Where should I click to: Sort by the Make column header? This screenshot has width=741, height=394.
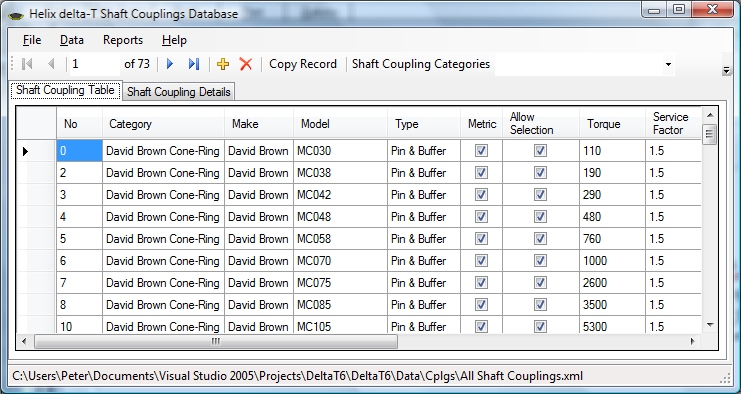point(259,123)
